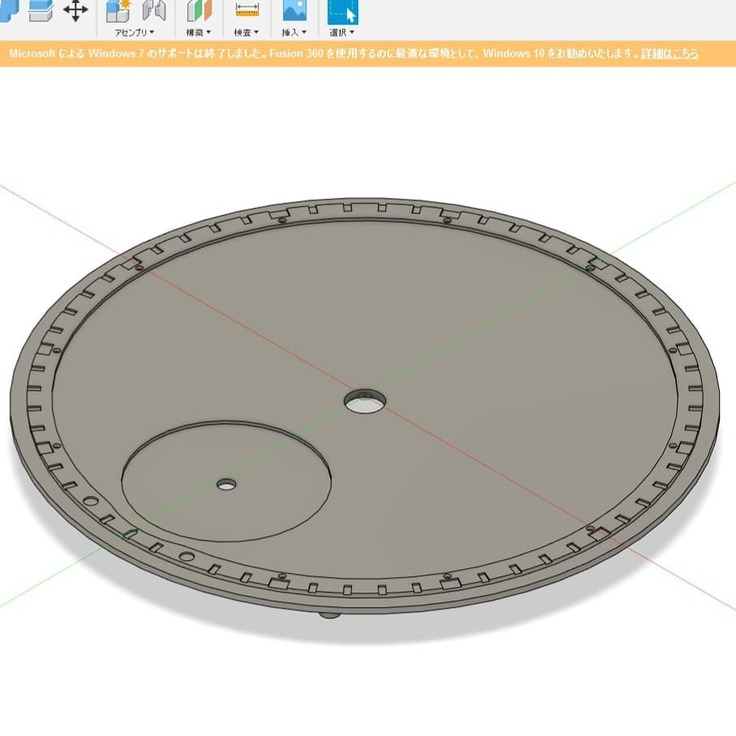Open the 挿入 dropdown menu

pyautogui.click(x=294, y=32)
